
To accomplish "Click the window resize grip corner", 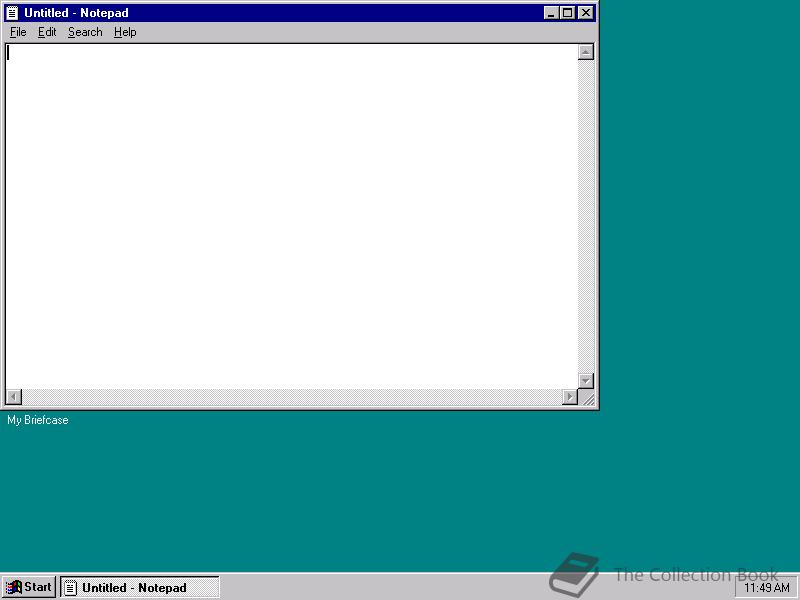I will point(587,397).
